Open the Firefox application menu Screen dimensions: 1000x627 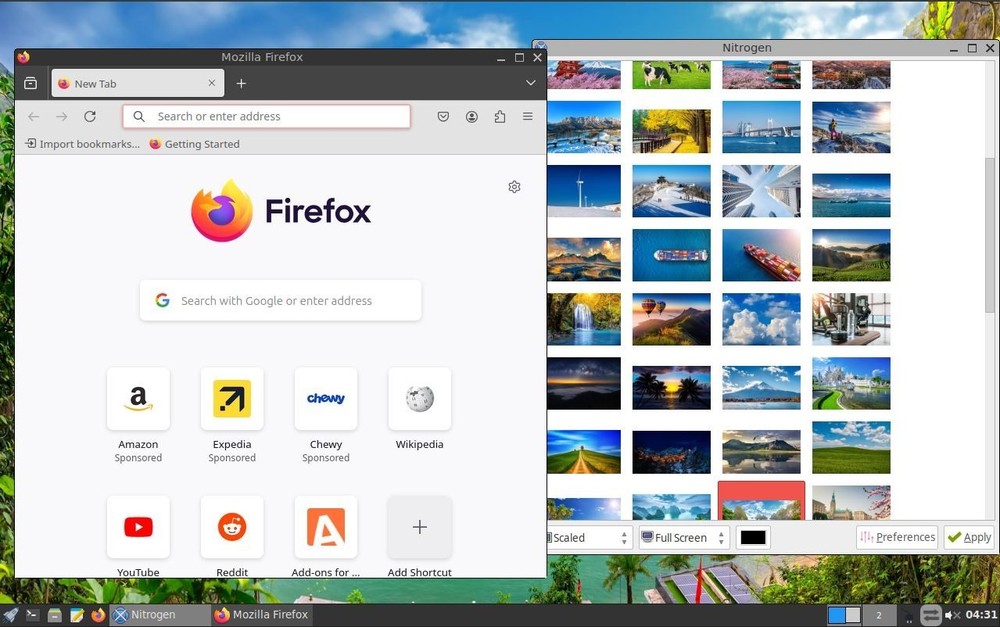click(x=527, y=116)
